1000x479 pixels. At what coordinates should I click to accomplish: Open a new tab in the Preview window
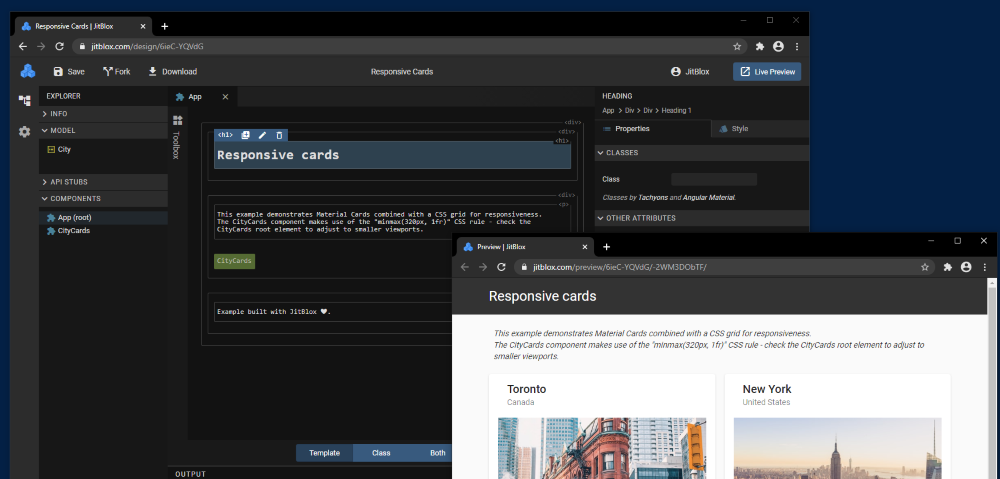pyautogui.click(x=607, y=247)
